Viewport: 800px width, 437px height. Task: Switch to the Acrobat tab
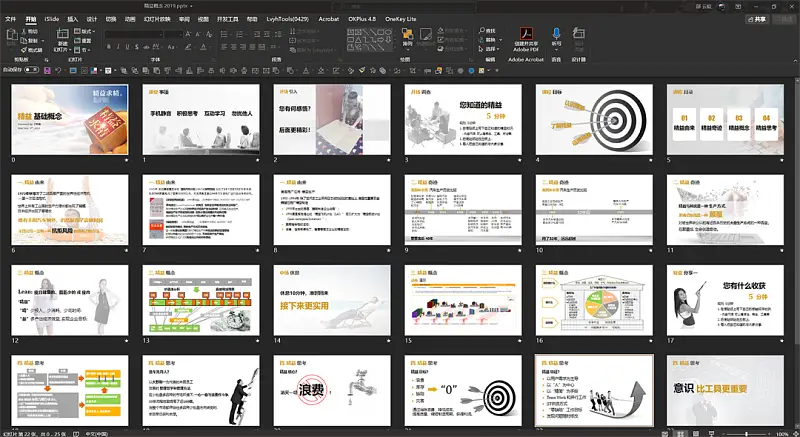click(x=329, y=19)
